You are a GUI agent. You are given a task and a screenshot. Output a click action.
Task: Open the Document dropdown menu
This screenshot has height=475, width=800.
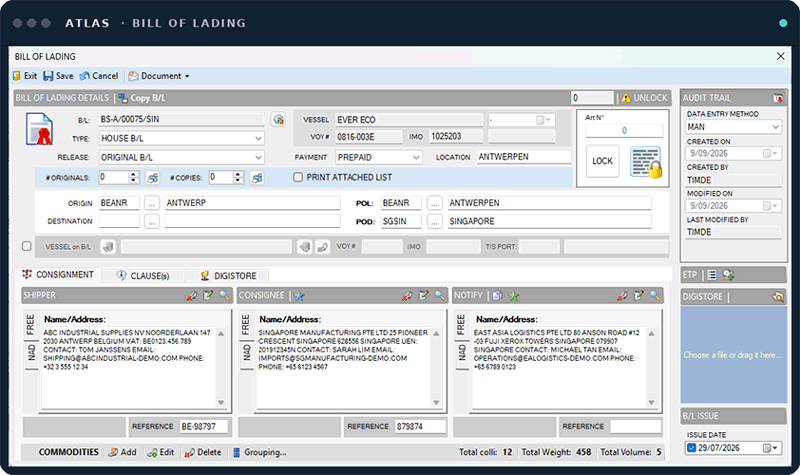click(159, 76)
